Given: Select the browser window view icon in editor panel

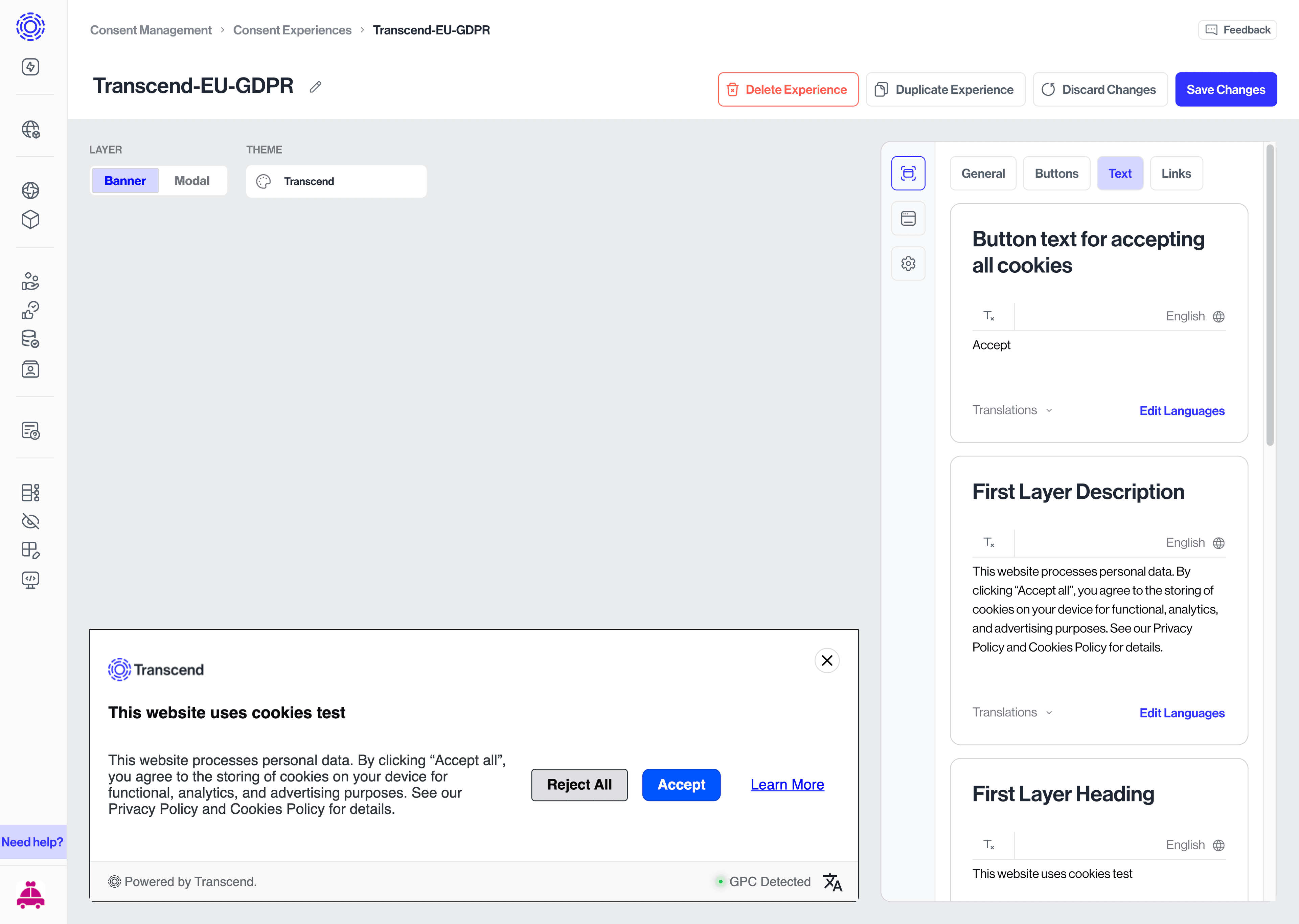Looking at the screenshot, I should pos(908,218).
